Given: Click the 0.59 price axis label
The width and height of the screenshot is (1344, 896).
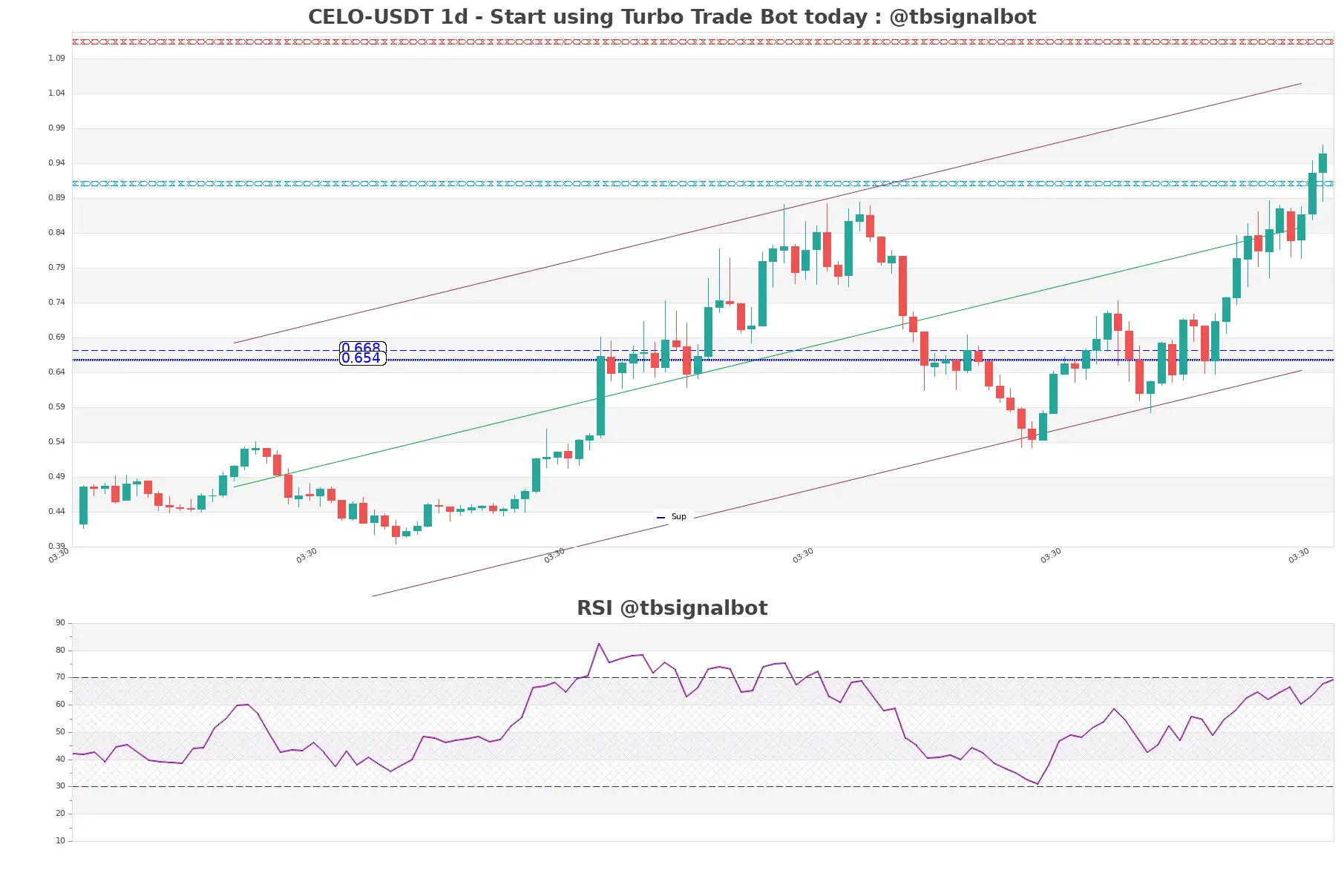Looking at the screenshot, I should [x=56, y=406].
